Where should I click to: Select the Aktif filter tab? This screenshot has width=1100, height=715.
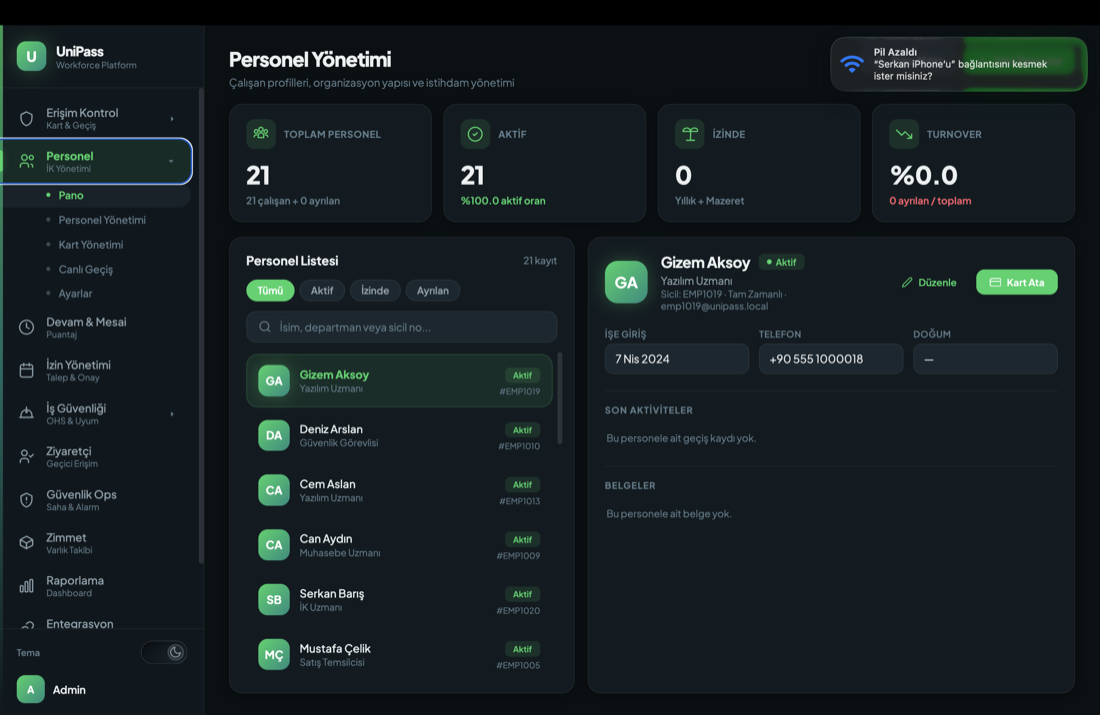pos(322,290)
